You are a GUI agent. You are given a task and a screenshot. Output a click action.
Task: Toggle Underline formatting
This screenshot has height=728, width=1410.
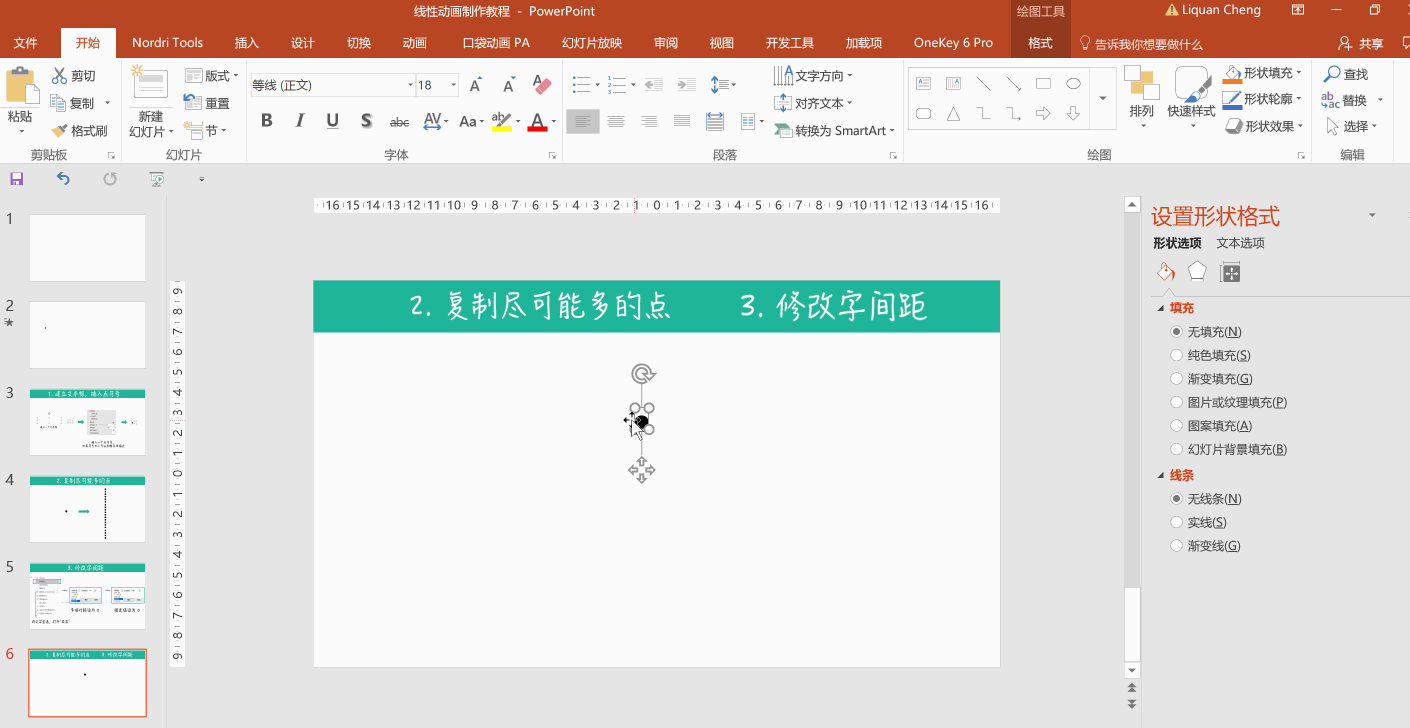tap(332, 121)
